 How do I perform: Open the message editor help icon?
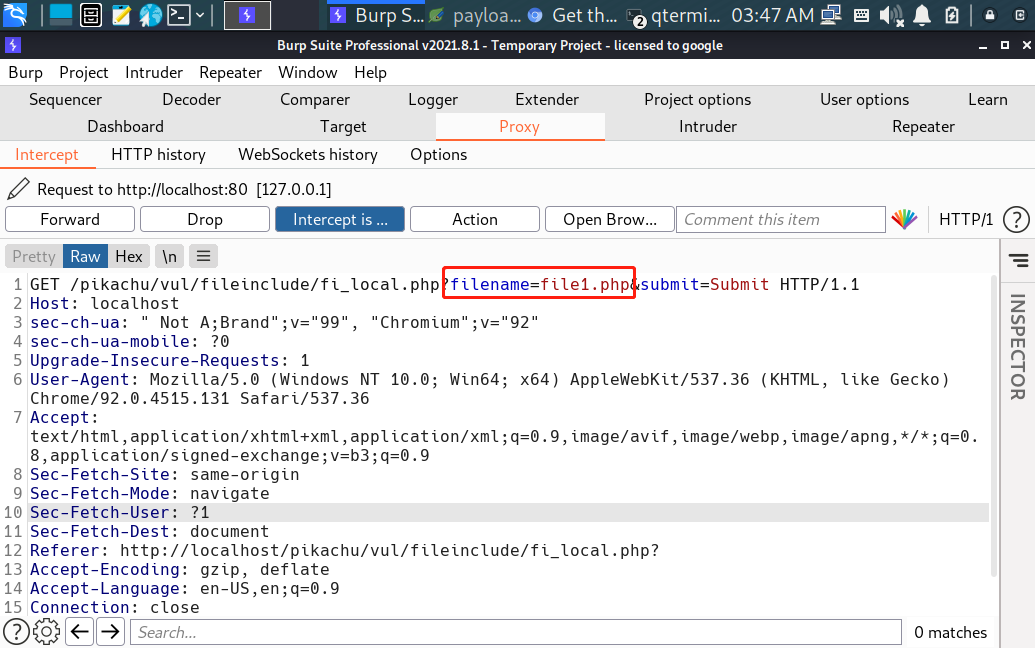coord(1016,219)
